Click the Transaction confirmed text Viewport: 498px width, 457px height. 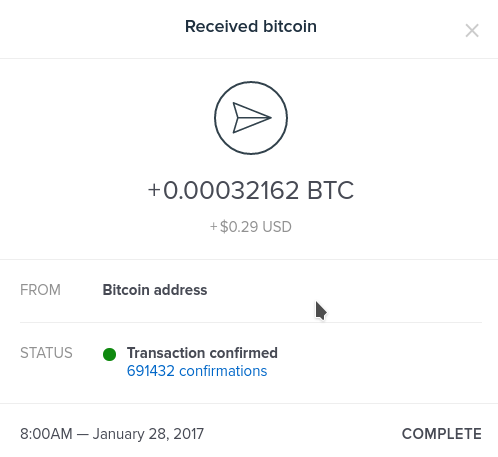(x=202, y=353)
